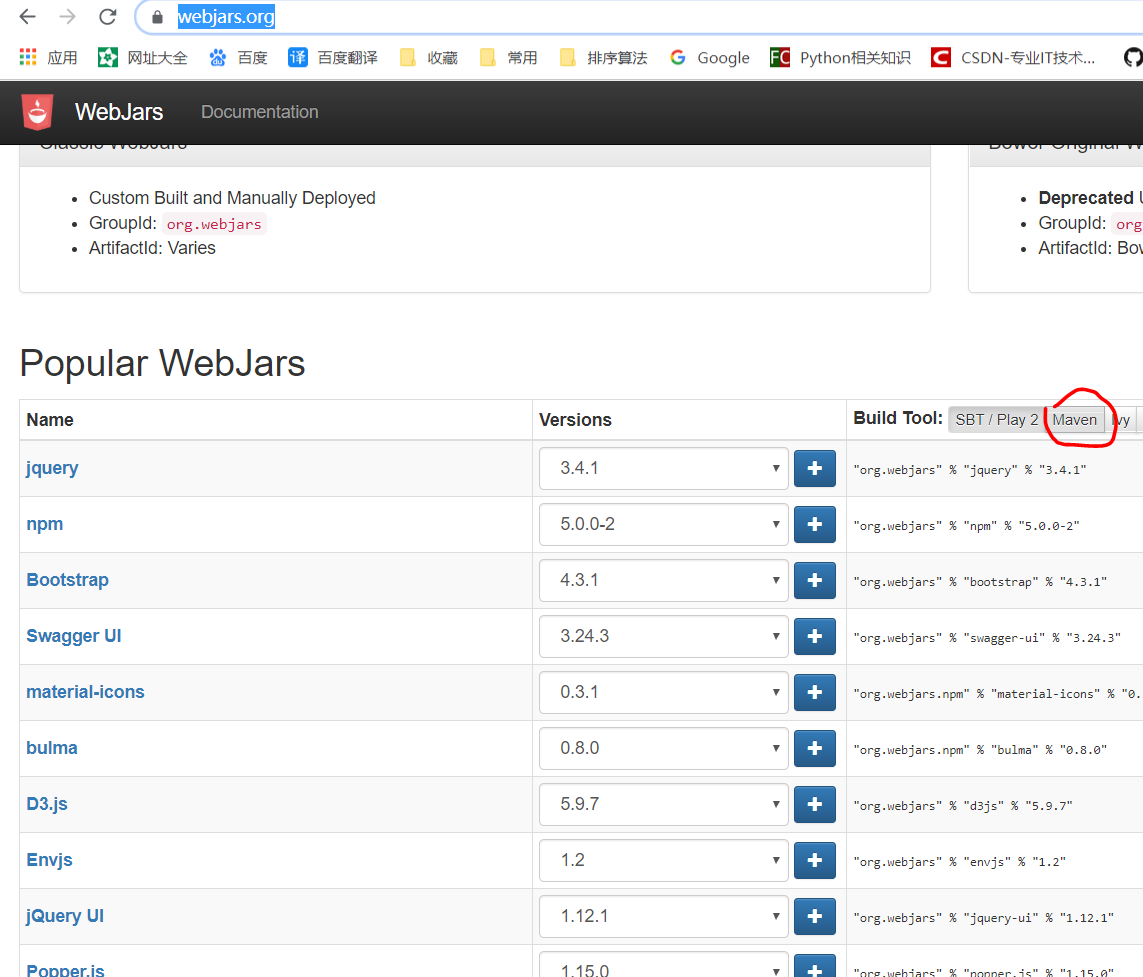The image size is (1143, 977).
Task: Click the envjs SBT dependency snippet
Action: 959,862
